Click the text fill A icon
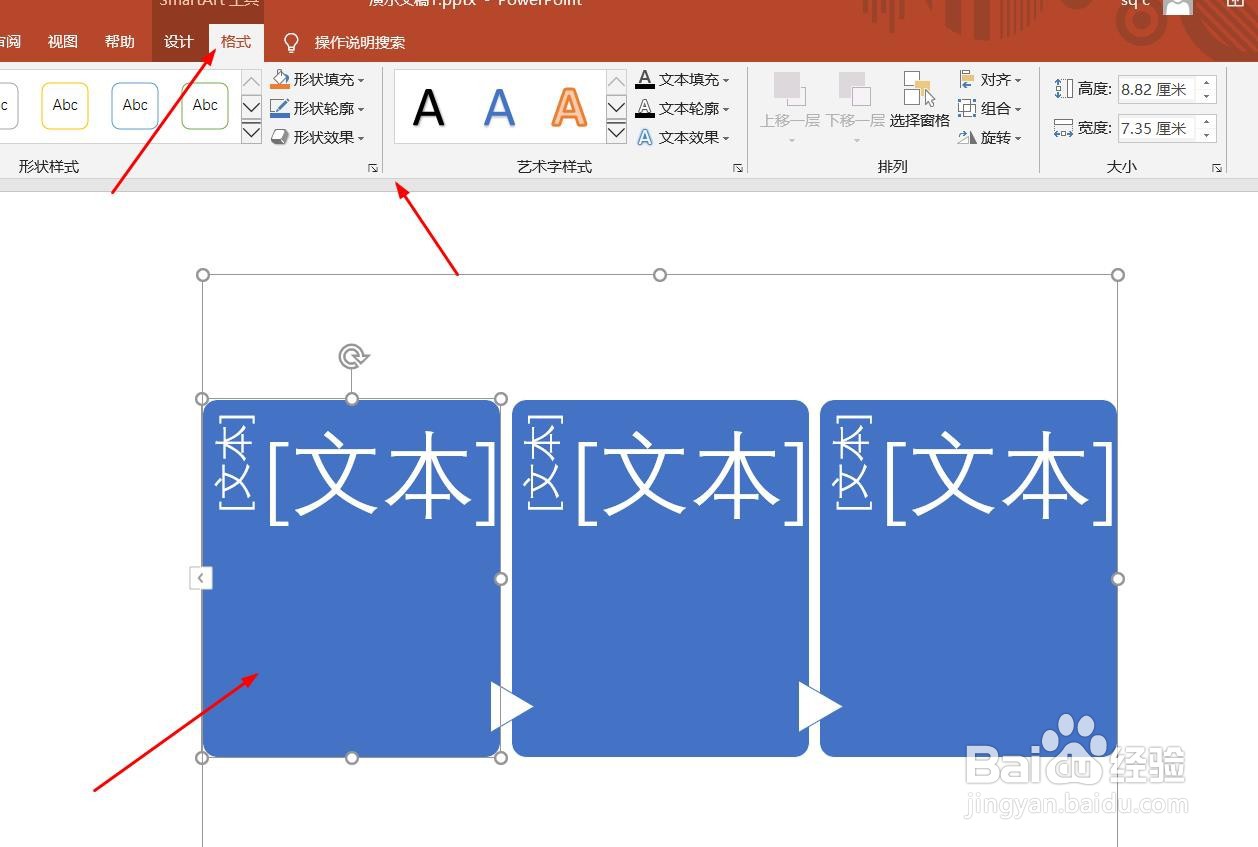 tap(645, 79)
